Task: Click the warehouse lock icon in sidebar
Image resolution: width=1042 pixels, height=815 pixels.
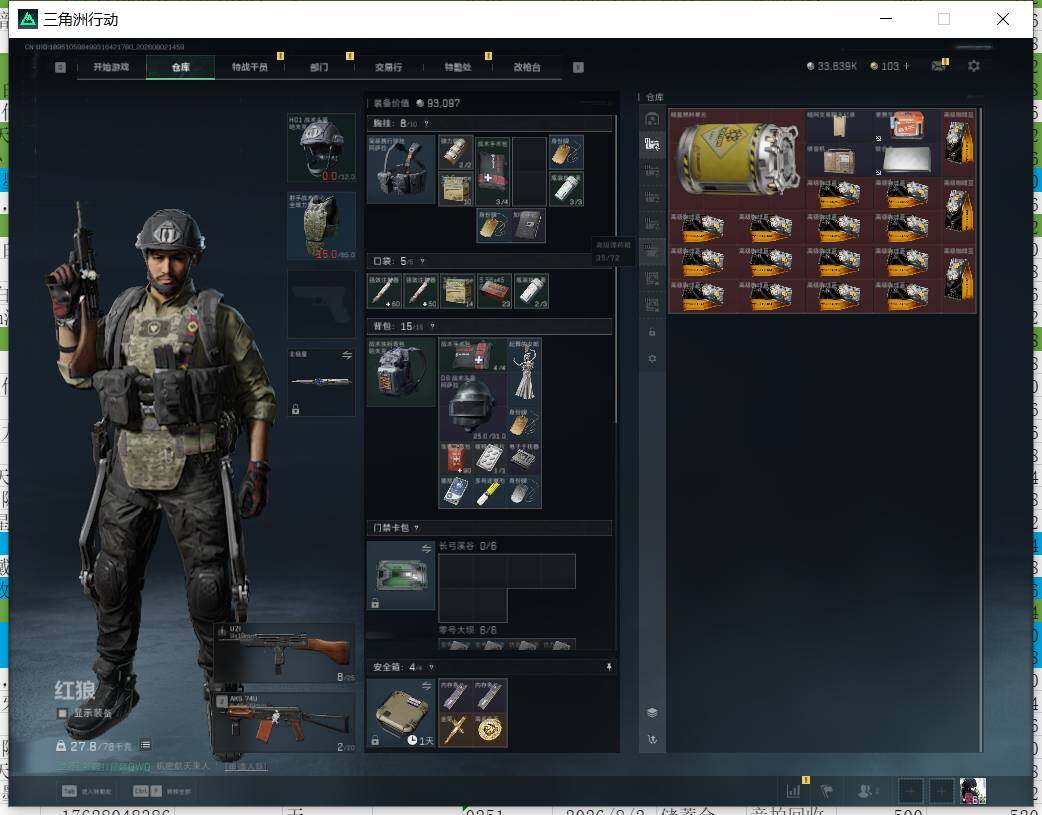Action: tap(652, 332)
